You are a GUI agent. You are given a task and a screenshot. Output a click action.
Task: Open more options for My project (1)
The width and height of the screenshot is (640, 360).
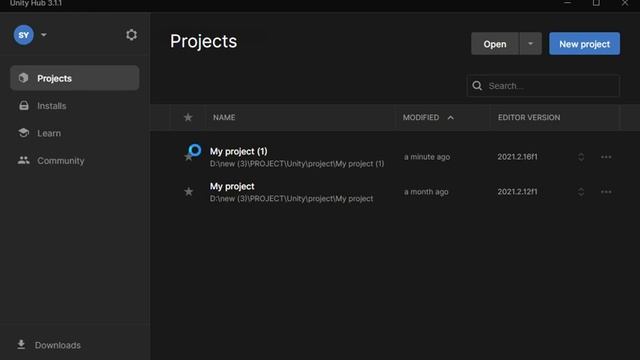[606, 157]
